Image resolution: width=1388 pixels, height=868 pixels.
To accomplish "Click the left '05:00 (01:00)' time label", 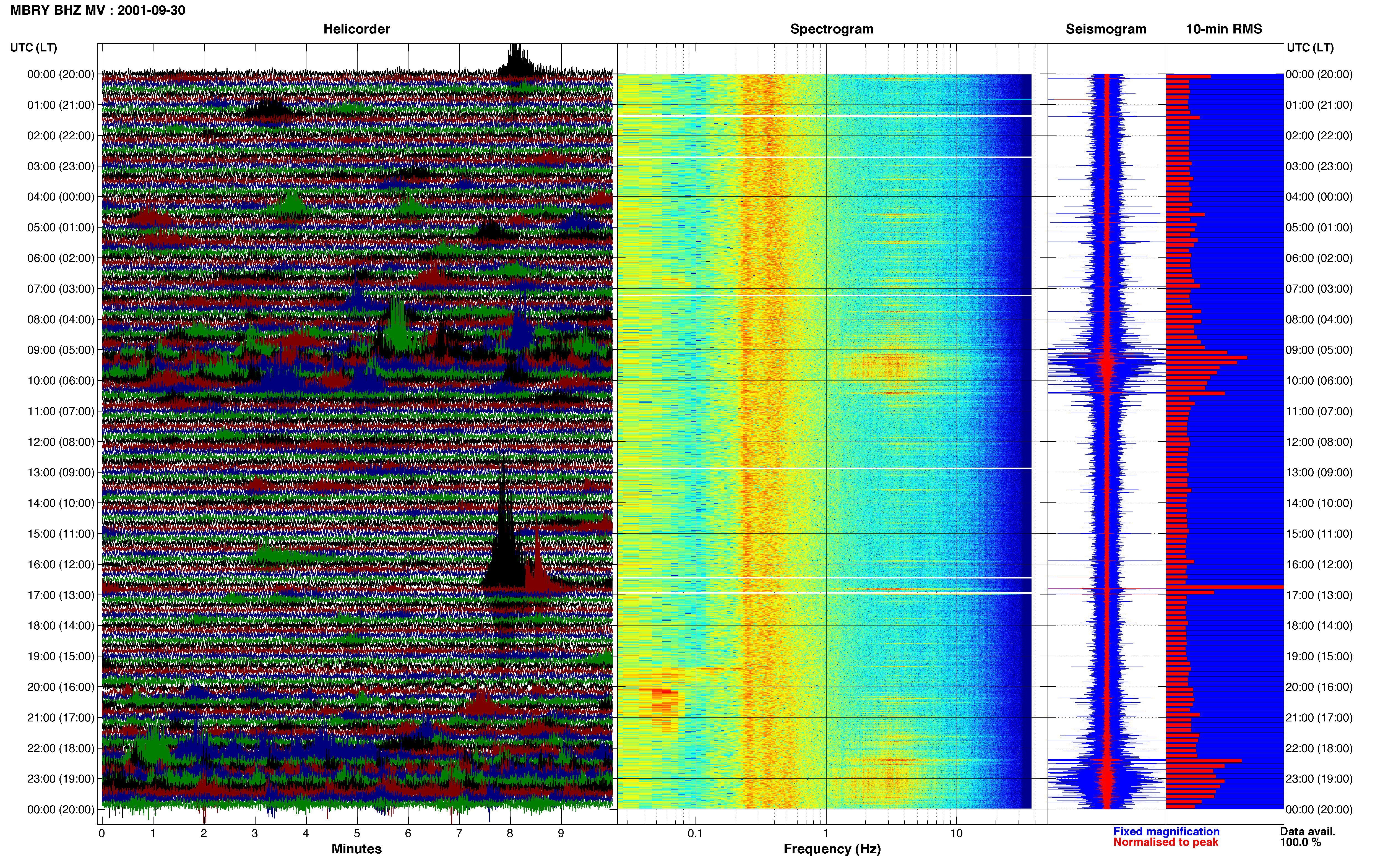I will 61,227.
